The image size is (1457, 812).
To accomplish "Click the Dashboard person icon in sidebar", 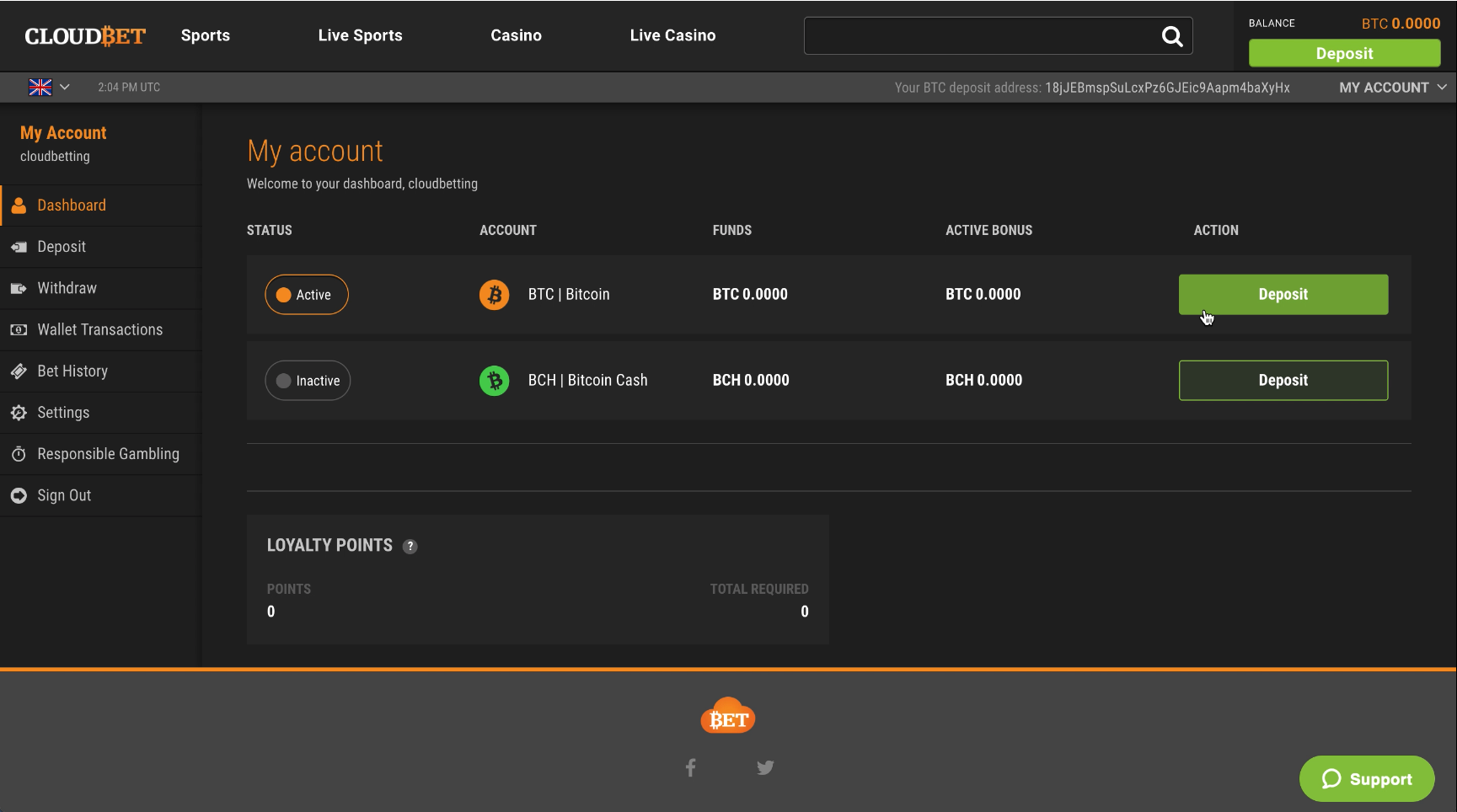I will click(x=19, y=206).
